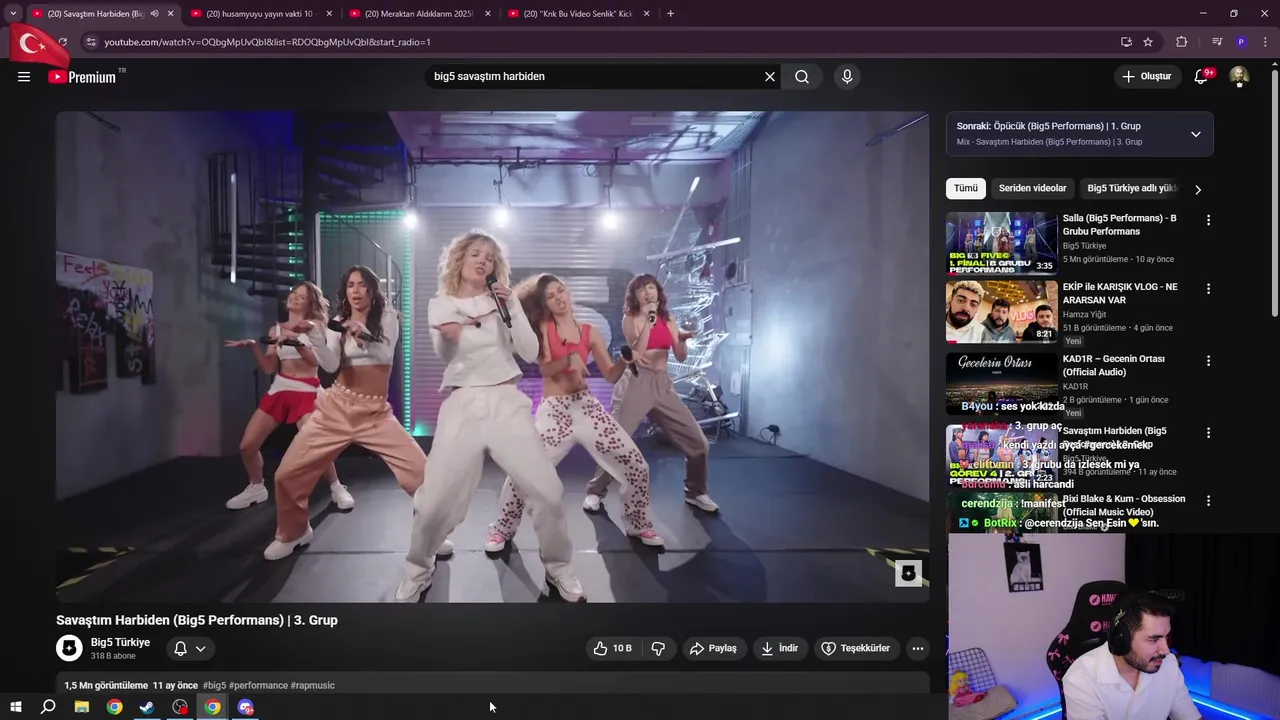Open options for Salla B Grubu video
Viewport: 1280px width, 720px height.
(1208, 220)
